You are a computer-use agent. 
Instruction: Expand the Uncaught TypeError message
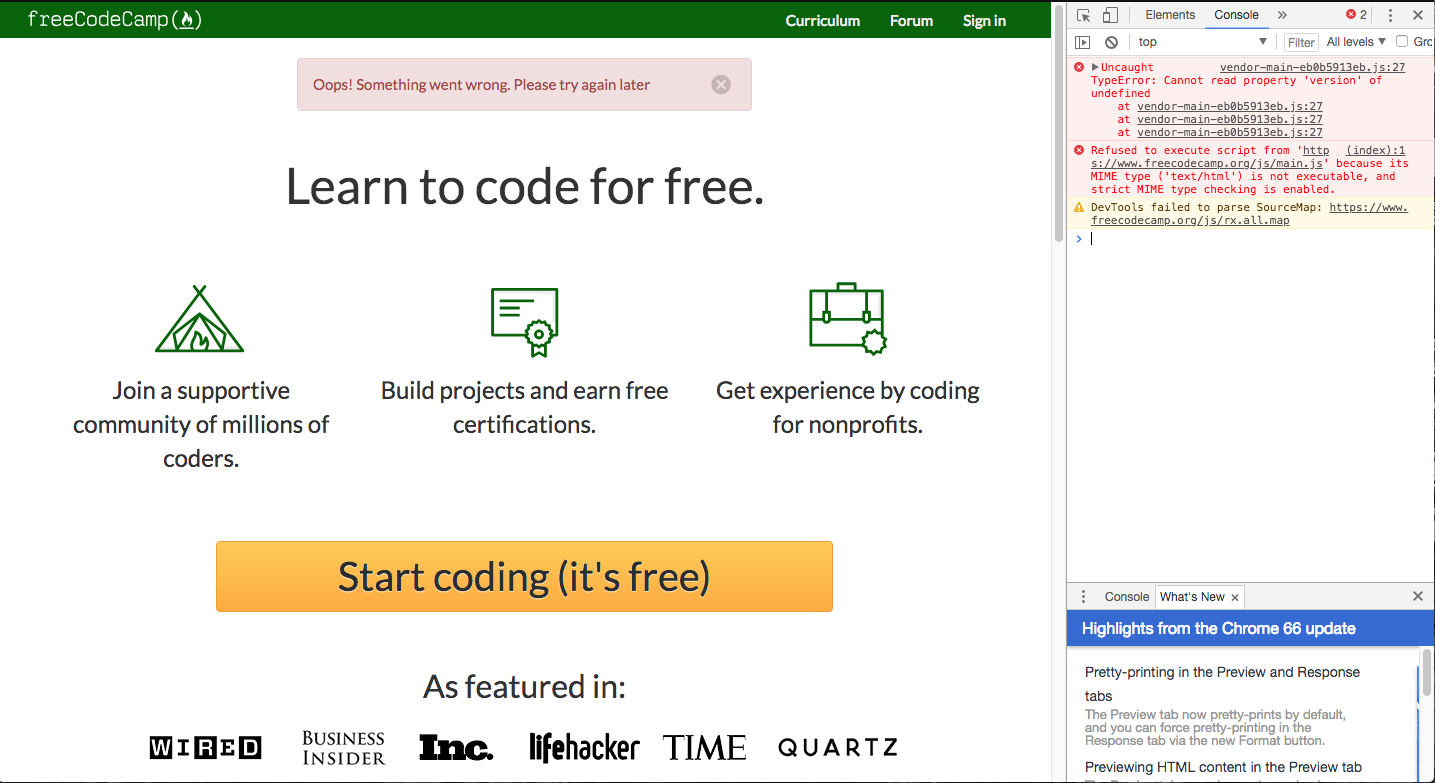point(1093,66)
